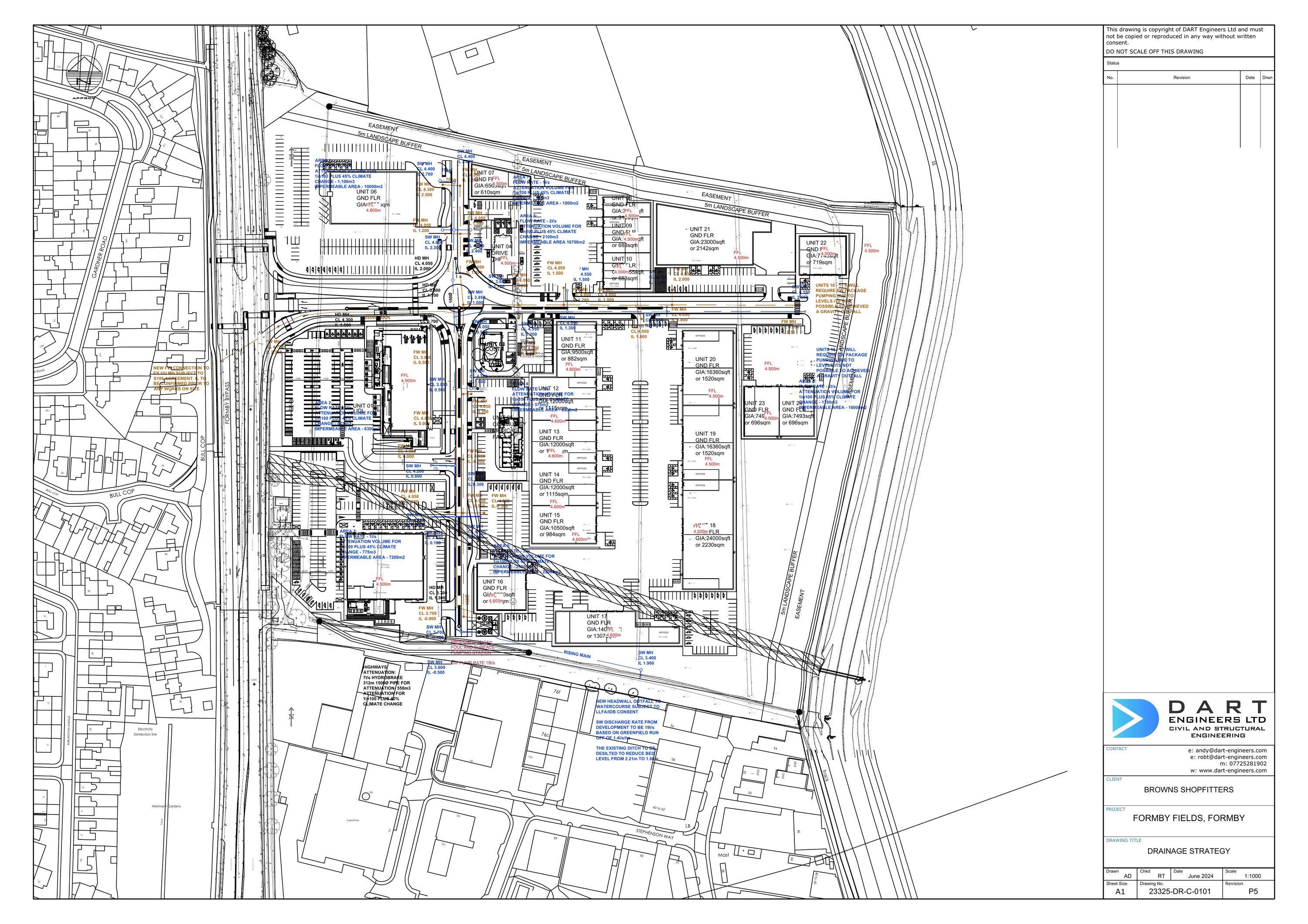Click the UNIT 06 building label
Screen dimensions: 1308x924
point(367,192)
